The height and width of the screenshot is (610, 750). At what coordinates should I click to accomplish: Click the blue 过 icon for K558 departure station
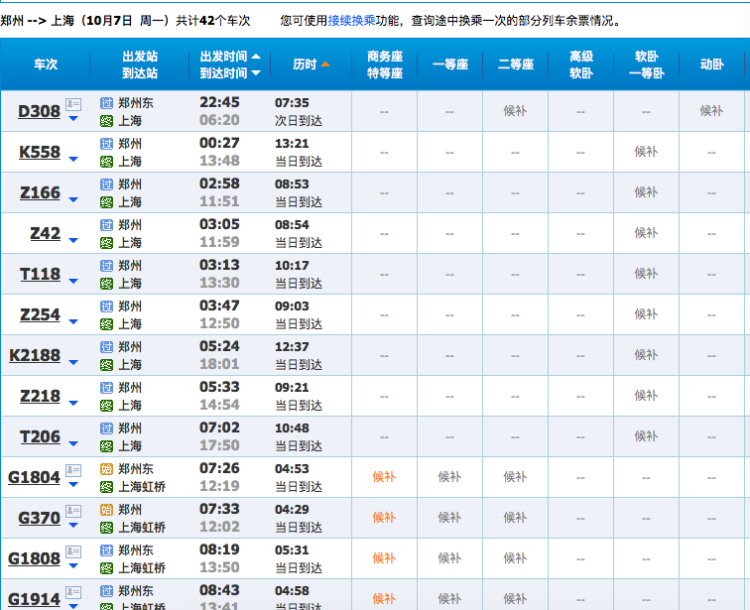click(107, 144)
